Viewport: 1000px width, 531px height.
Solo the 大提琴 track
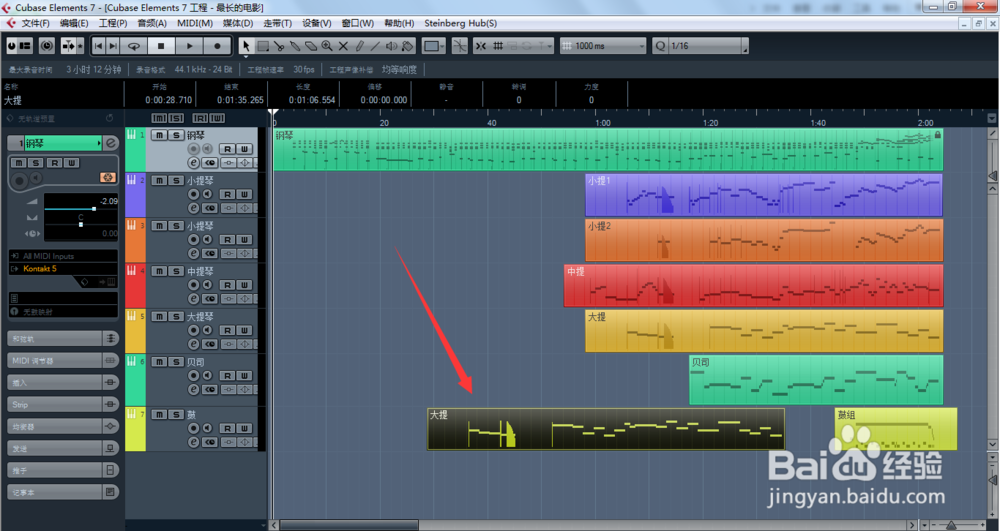[x=175, y=316]
